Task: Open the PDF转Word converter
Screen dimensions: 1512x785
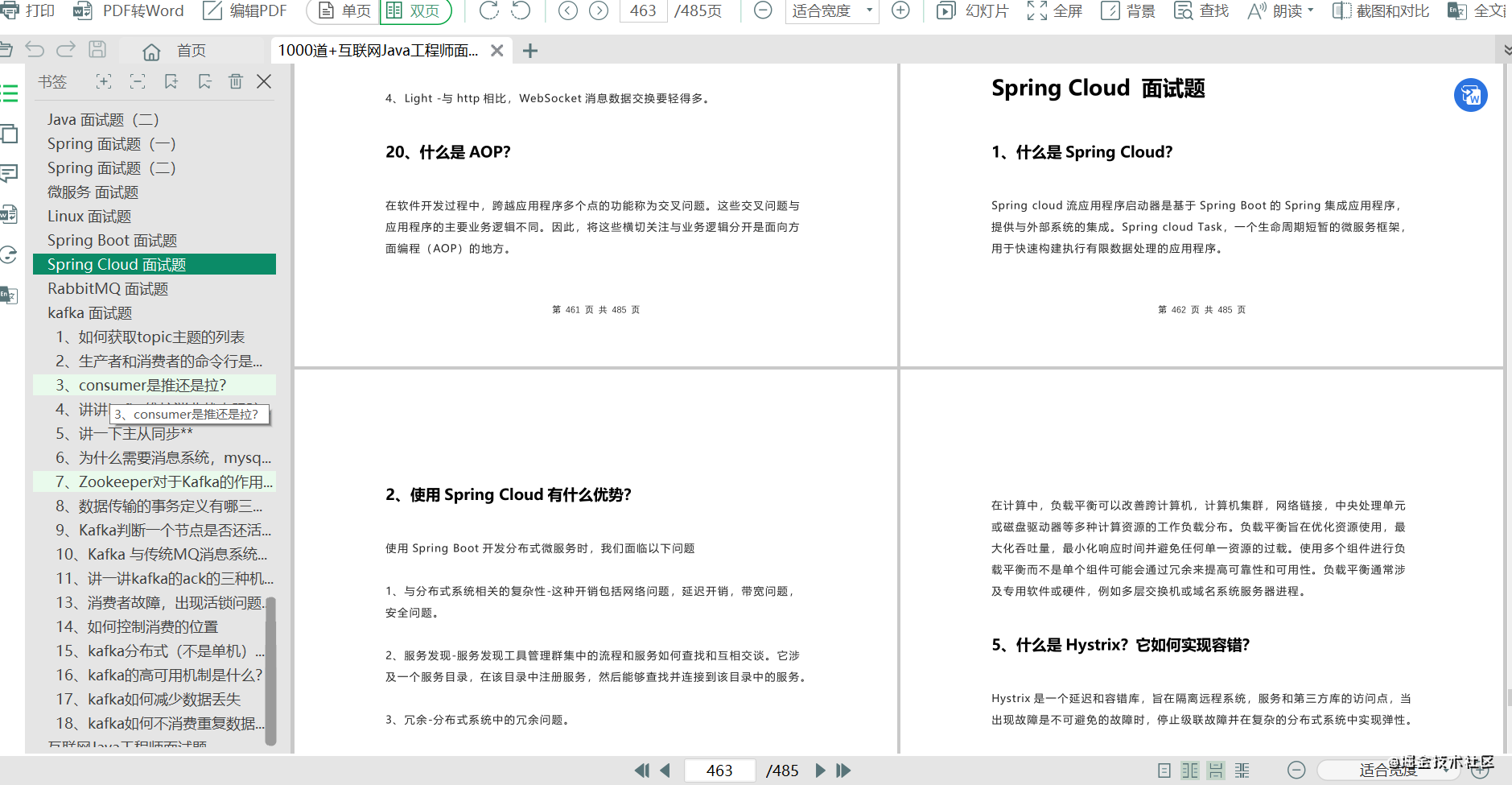Action: tap(128, 10)
